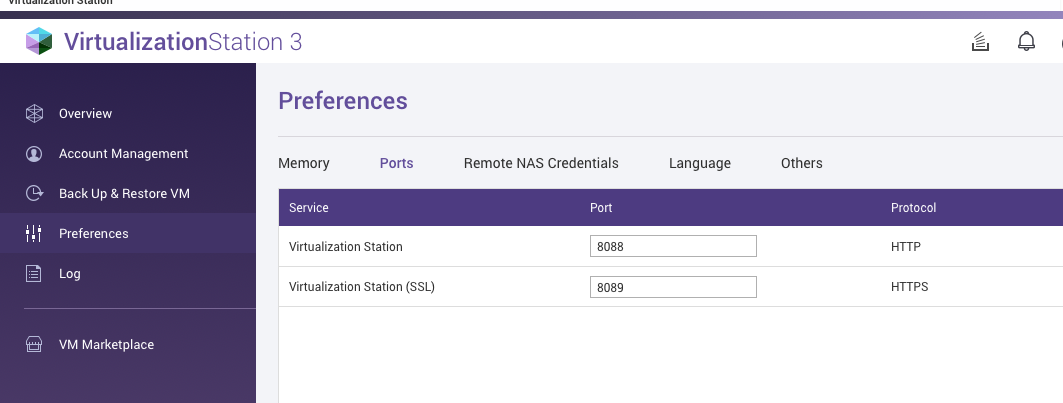Select the Ports tab
The width and height of the screenshot is (1063, 403).
[396, 163]
